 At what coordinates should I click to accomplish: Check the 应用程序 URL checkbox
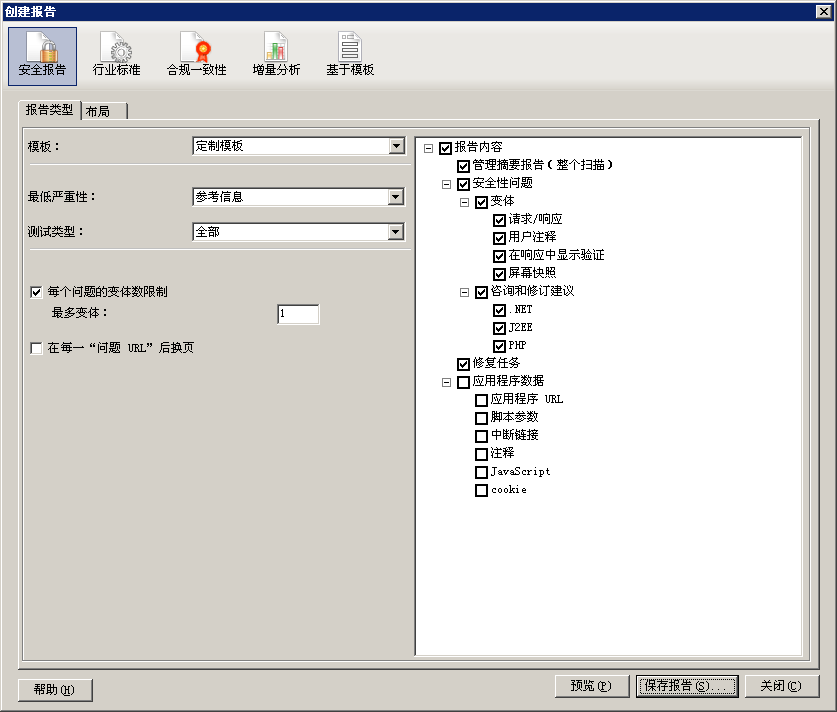click(481, 400)
